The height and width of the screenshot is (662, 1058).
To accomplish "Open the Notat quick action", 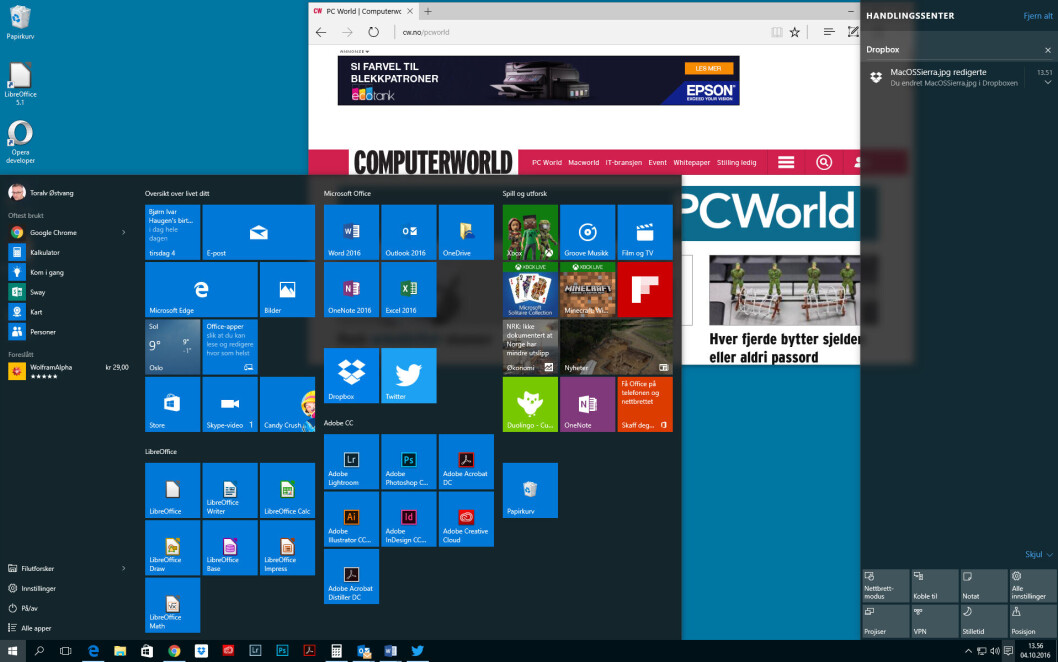I will 983,586.
